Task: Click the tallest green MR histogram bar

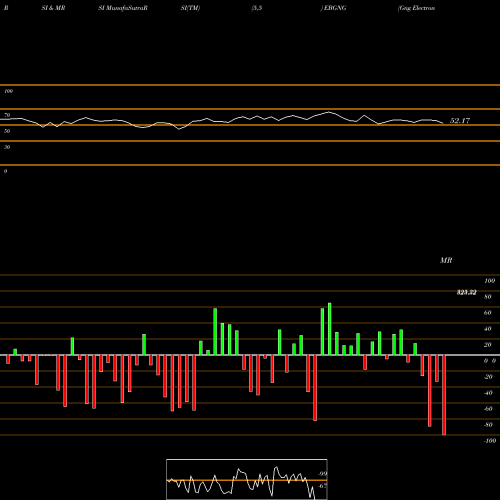Action: 330,329
